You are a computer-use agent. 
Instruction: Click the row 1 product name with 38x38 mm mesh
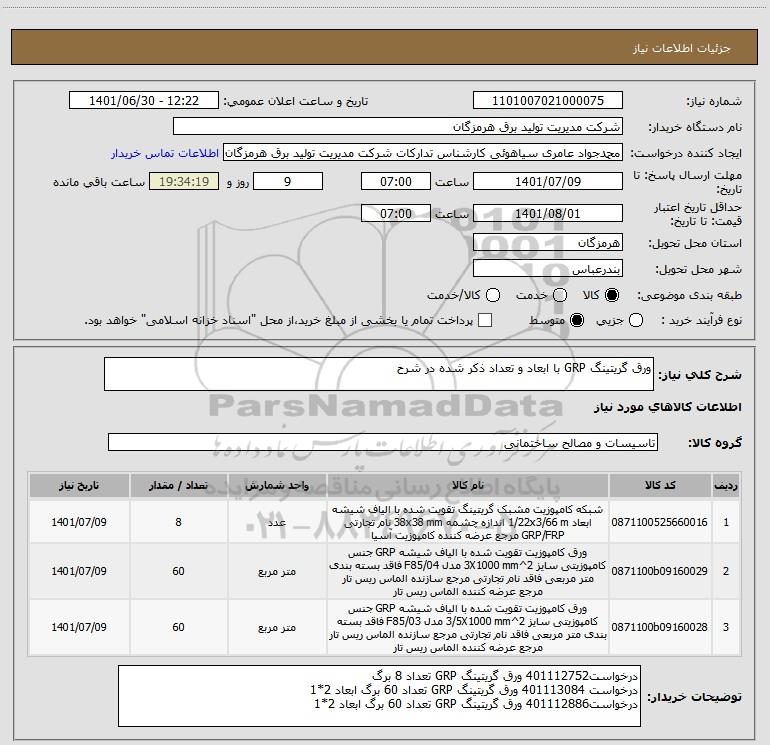click(x=468, y=522)
